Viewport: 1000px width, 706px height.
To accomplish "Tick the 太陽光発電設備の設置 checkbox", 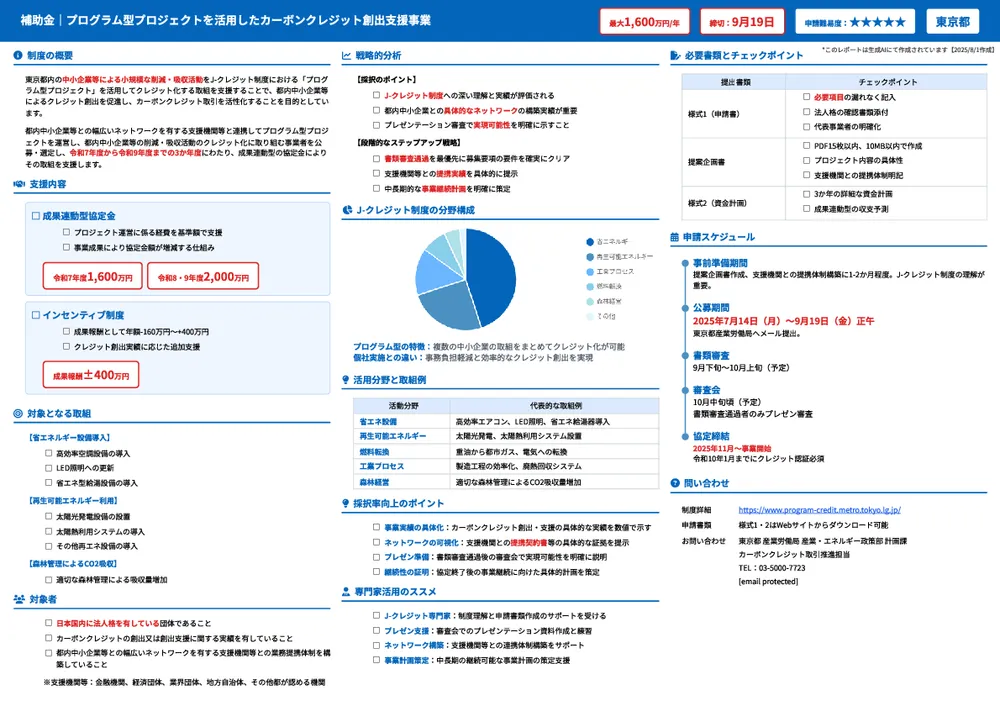I will click(48, 516).
